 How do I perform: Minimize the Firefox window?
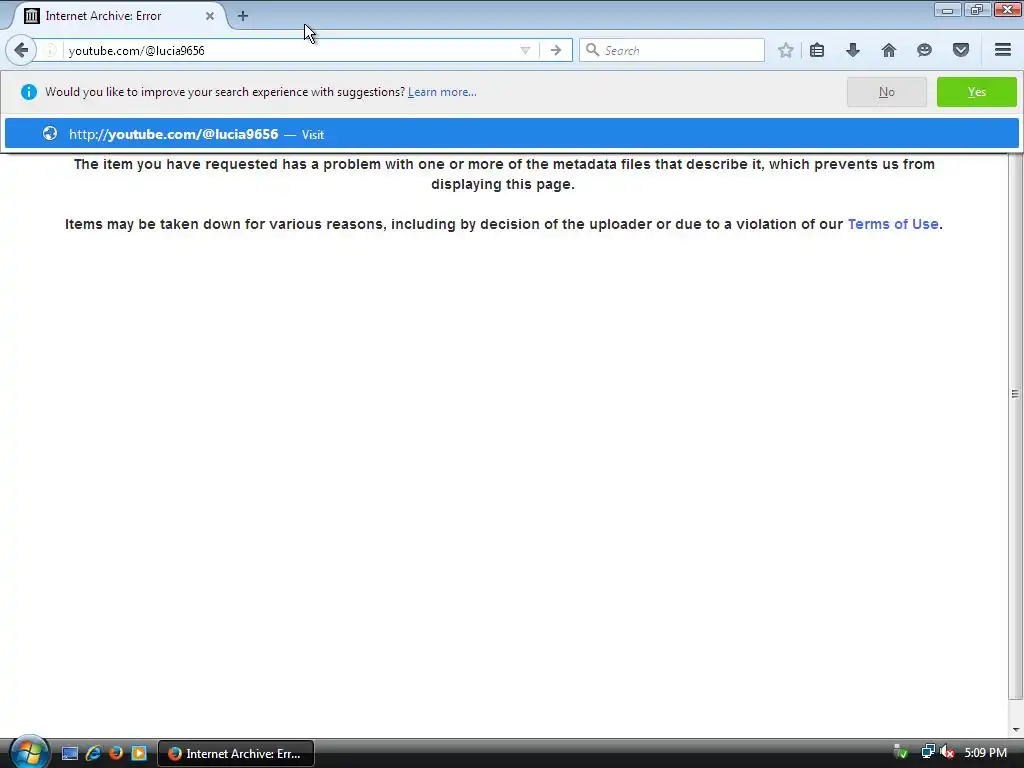tap(948, 10)
